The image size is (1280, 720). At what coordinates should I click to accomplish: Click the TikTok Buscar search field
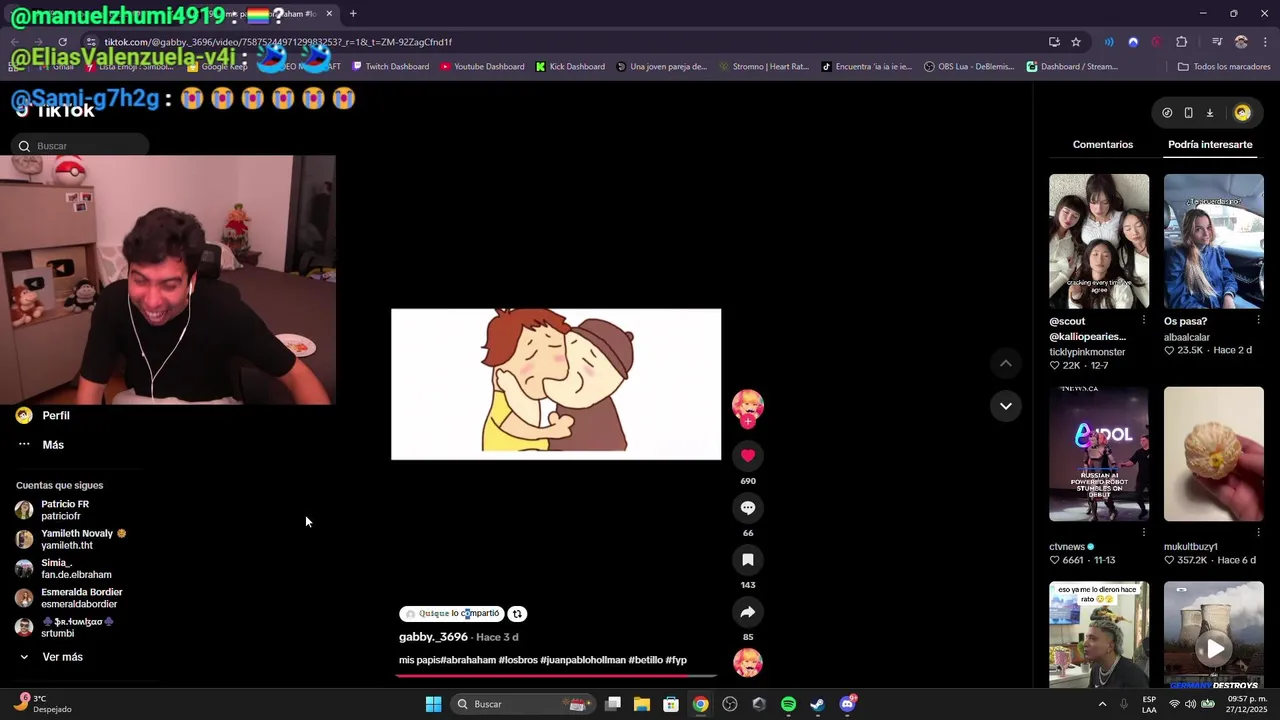coord(82,146)
